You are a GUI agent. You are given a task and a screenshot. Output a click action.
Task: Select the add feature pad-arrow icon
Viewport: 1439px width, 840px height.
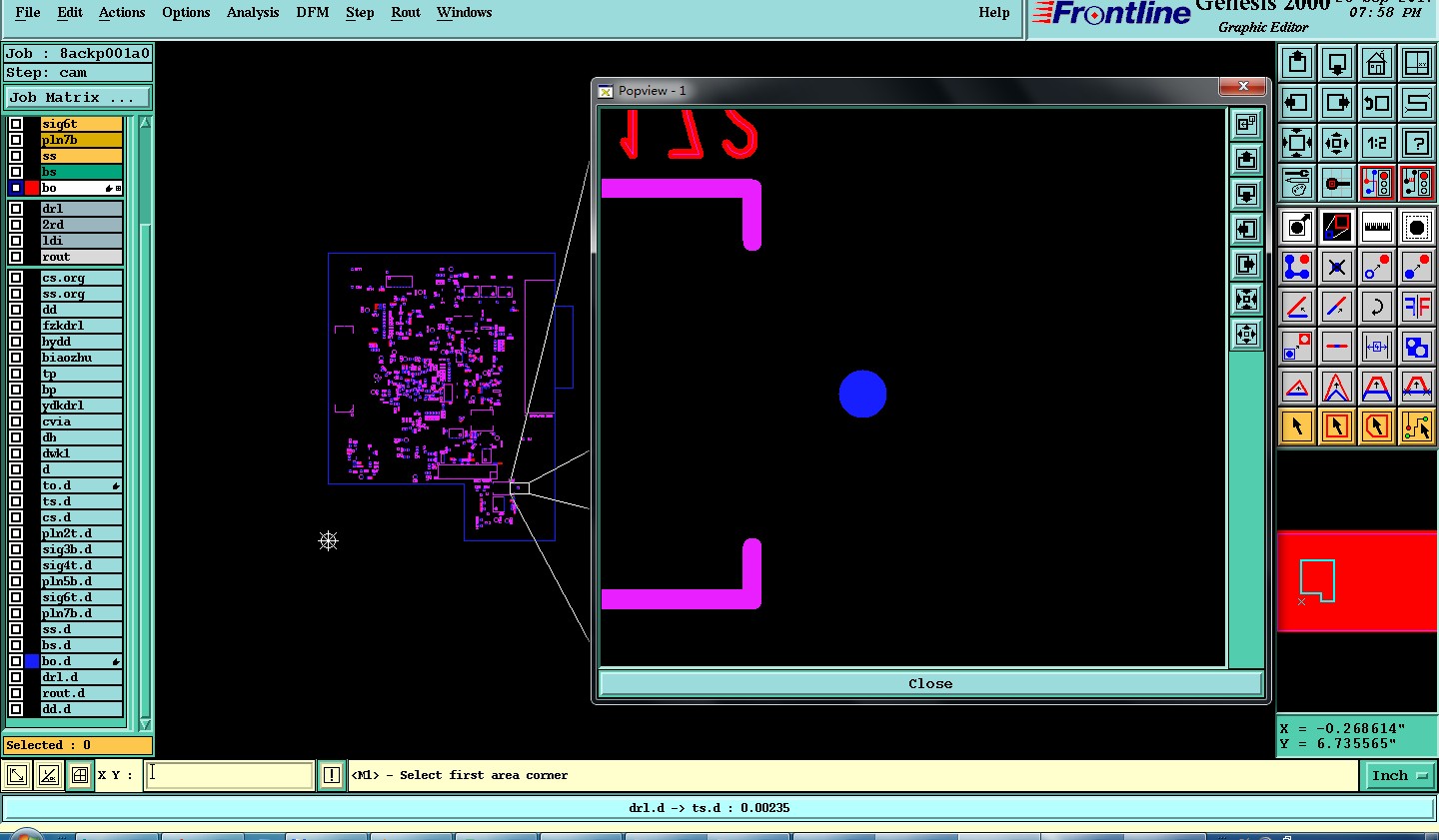point(1297,228)
